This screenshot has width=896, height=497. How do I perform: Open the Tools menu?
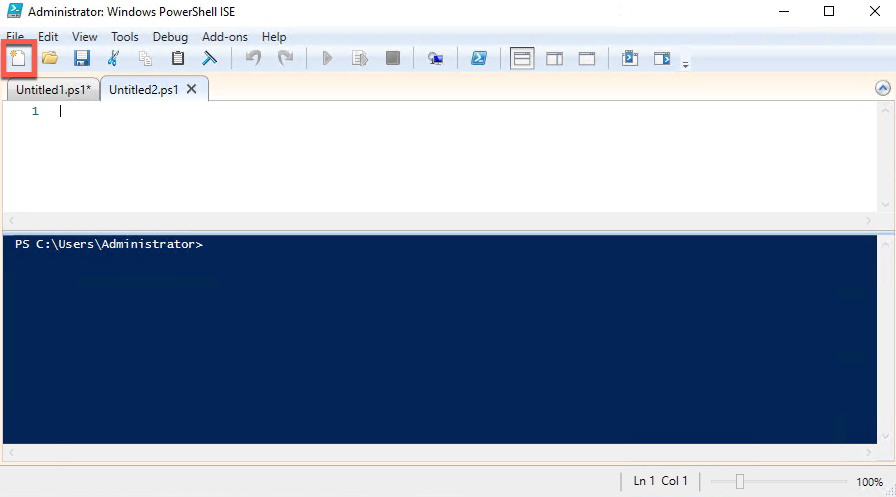tap(125, 37)
